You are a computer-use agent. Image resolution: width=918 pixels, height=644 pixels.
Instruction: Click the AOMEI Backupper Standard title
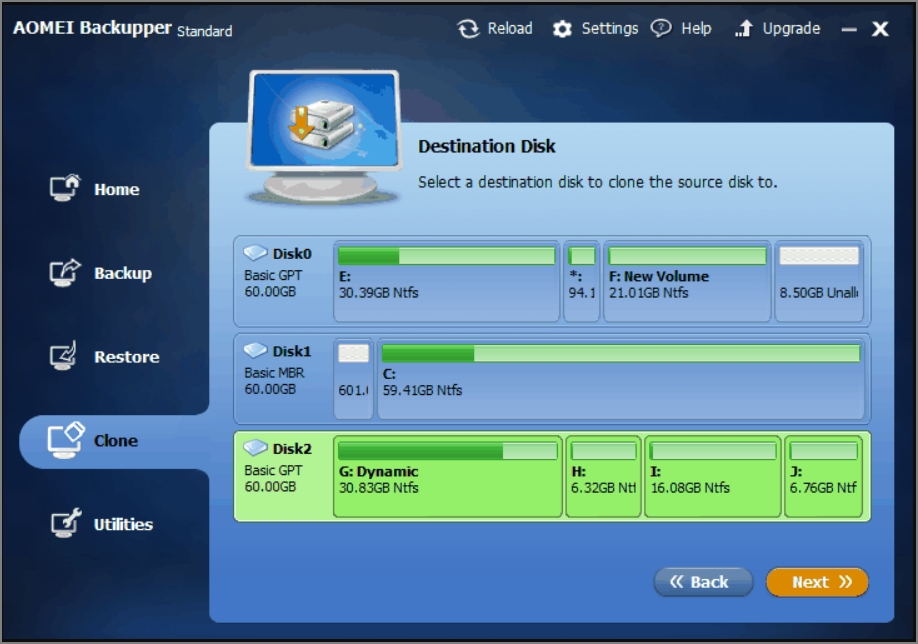pos(122,28)
